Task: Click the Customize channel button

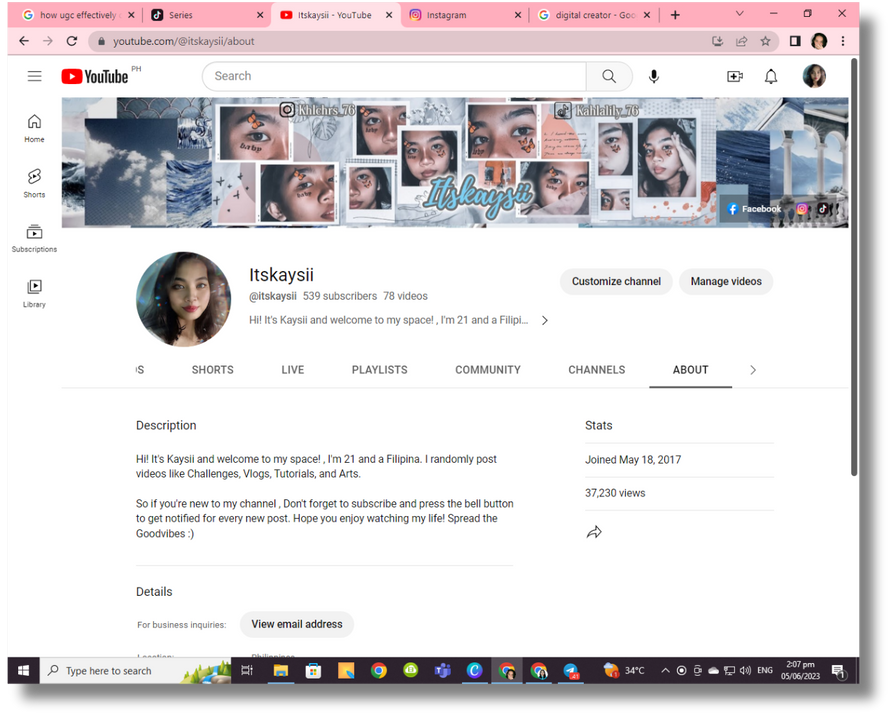Action: coord(616,282)
